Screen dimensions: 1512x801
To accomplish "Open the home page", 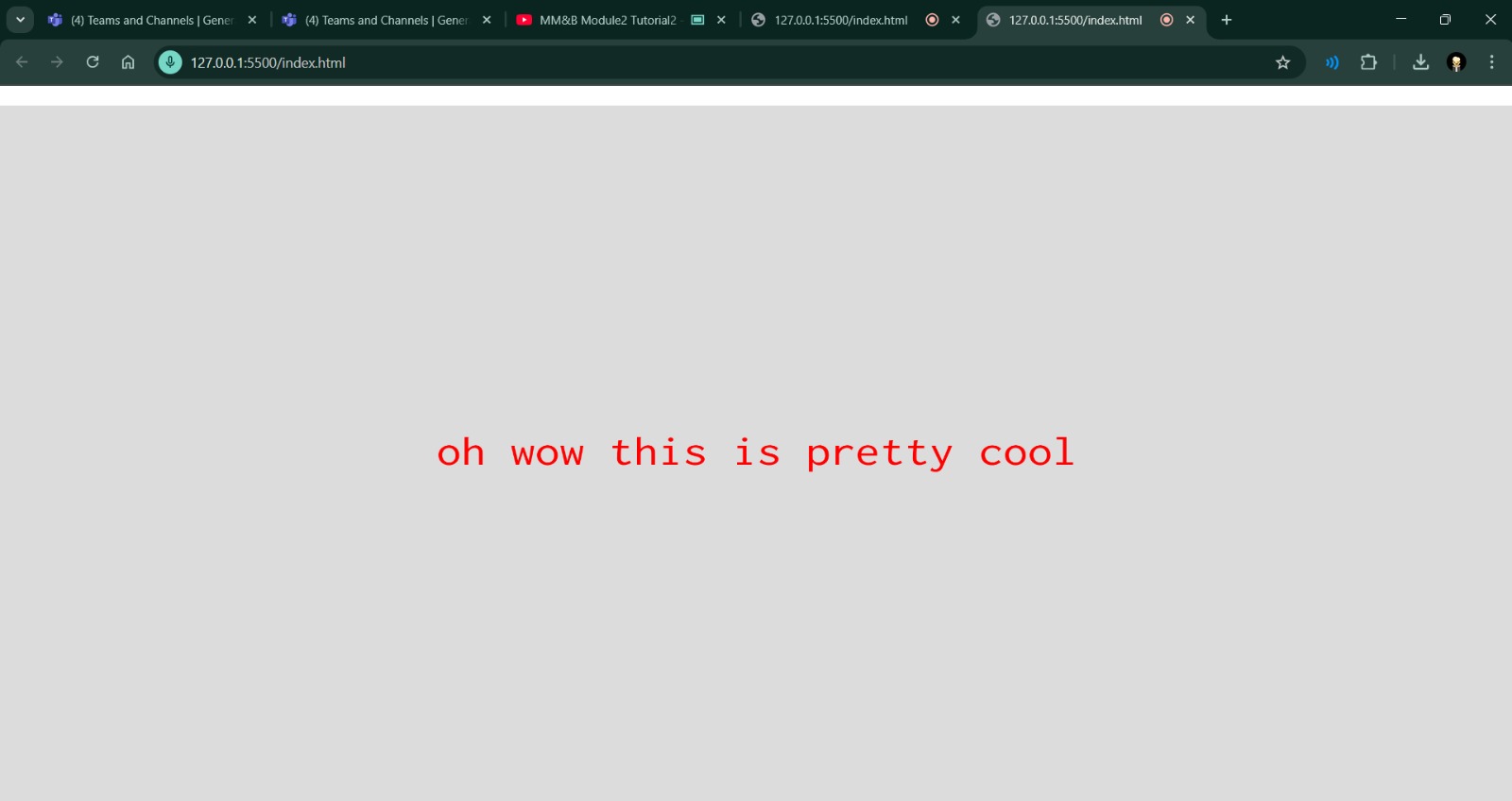I will click(128, 62).
